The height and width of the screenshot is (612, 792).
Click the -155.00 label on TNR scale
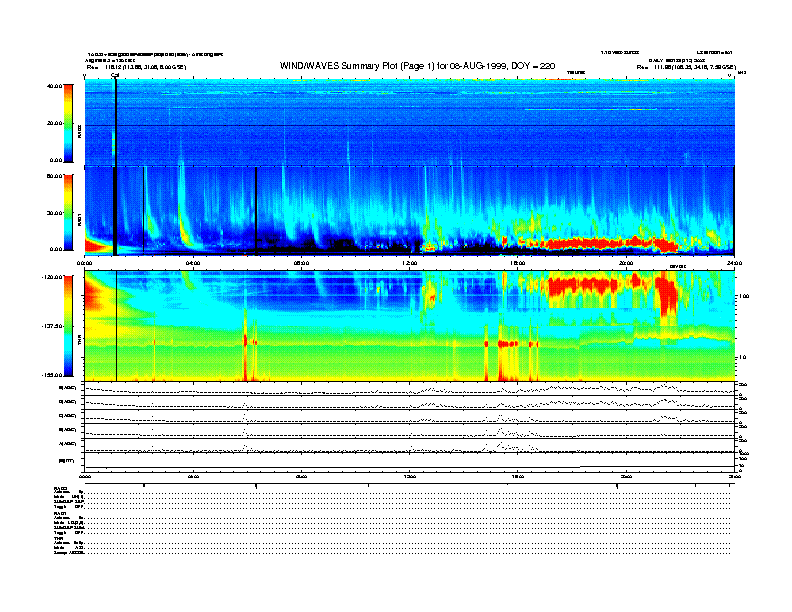point(52,375)
